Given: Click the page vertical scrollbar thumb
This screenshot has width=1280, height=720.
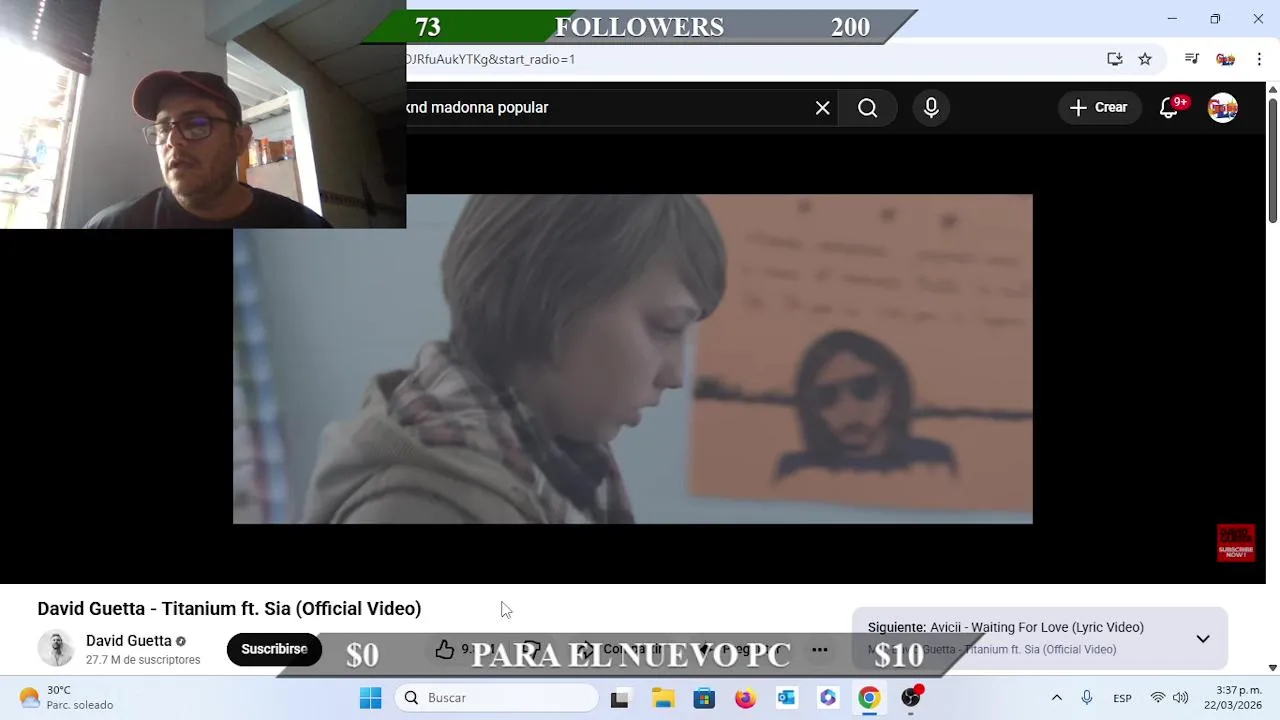Looking at the screenshot, I should (x=1272, y=160).
